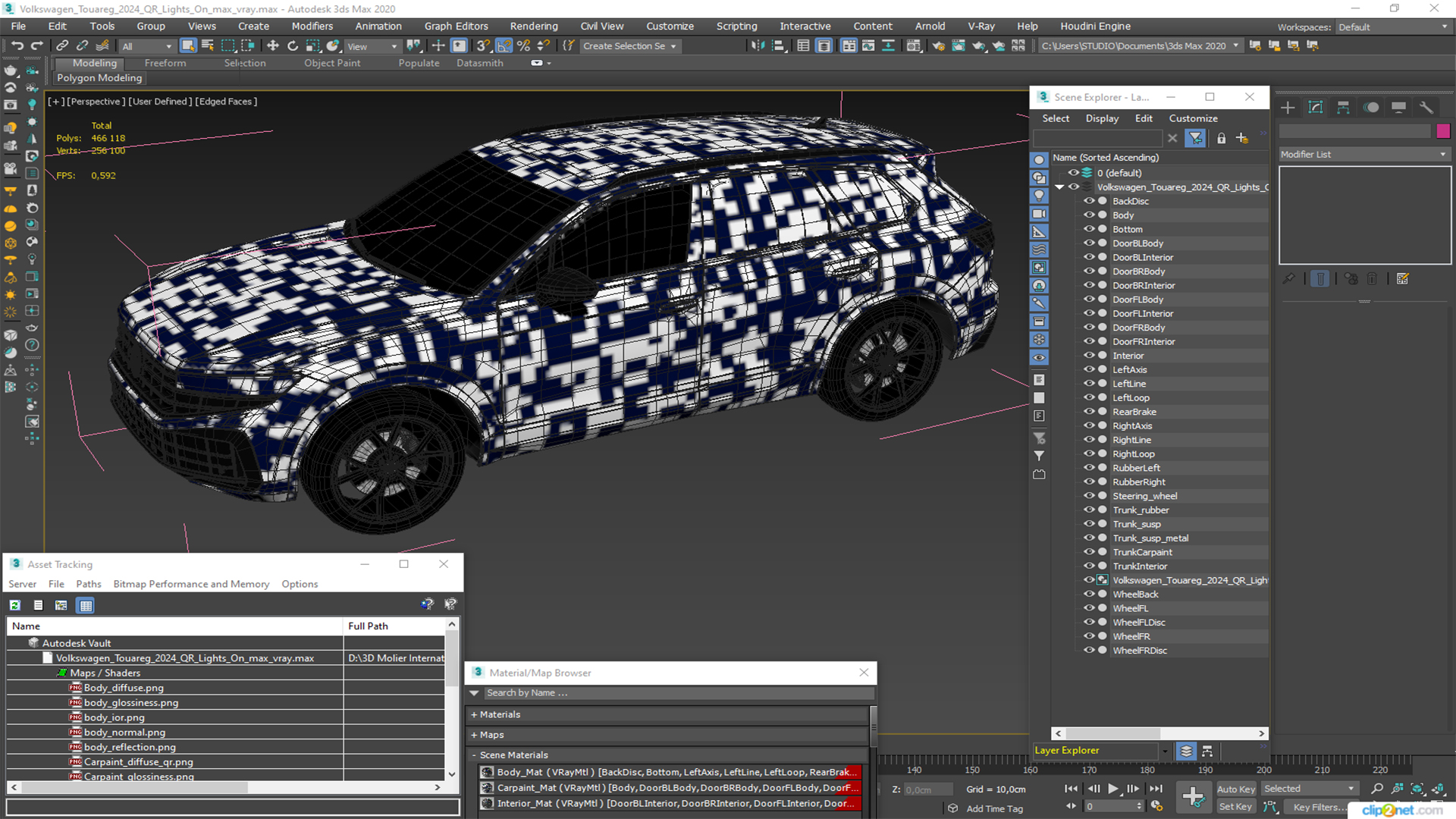This screenshot has width=1456, height=819.
Task: Toggle the Scene Explorer lock selection icon
Action: pyautogui.click(x=1221, y=138)
